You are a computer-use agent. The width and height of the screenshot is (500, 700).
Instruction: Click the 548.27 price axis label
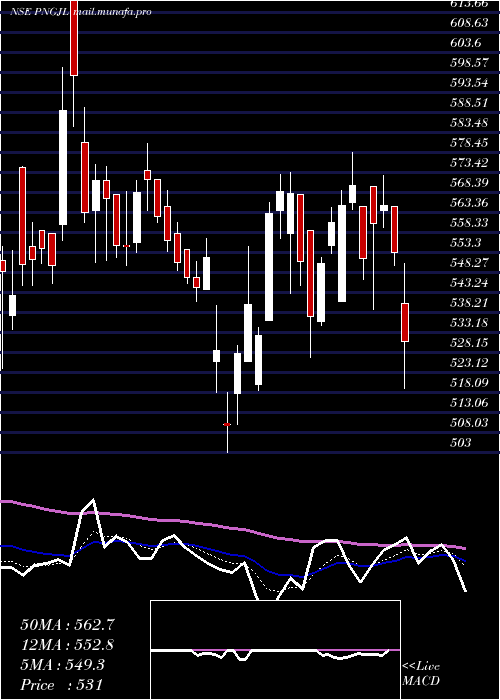pos(469,263)
